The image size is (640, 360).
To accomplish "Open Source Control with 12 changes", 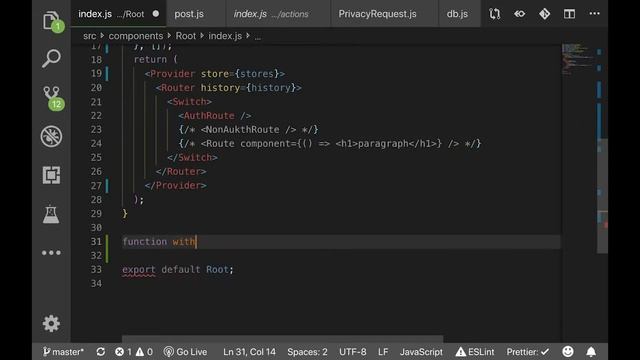I will point(52,98).
